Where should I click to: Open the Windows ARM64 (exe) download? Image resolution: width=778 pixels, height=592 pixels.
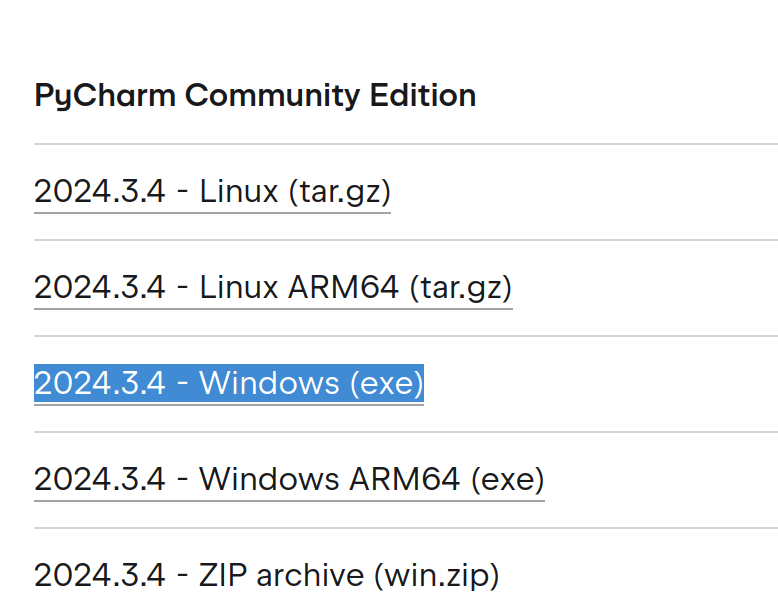click(289, 479)
